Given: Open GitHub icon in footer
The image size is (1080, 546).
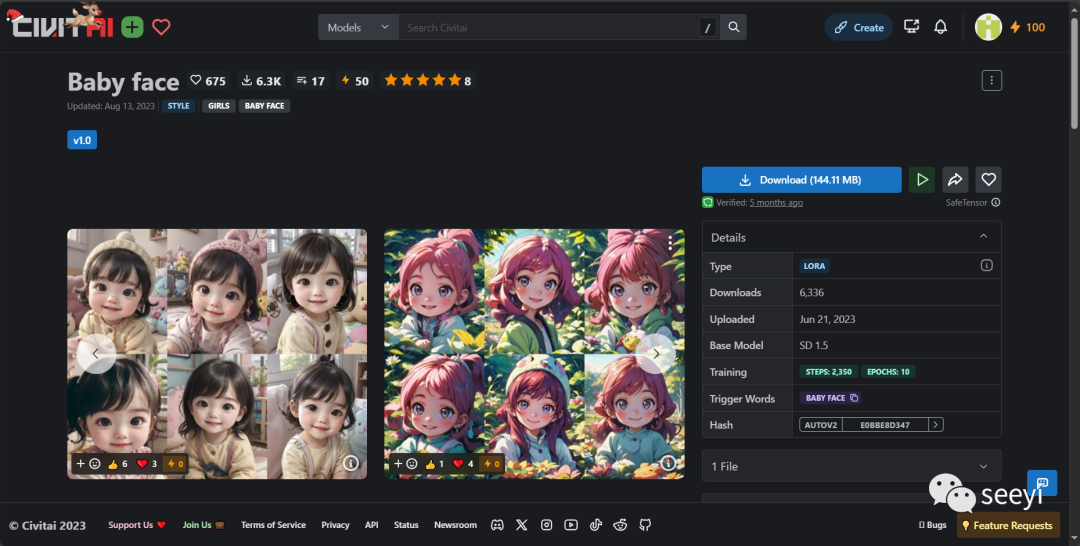Looking at the screenshot, I should [645, 525].
